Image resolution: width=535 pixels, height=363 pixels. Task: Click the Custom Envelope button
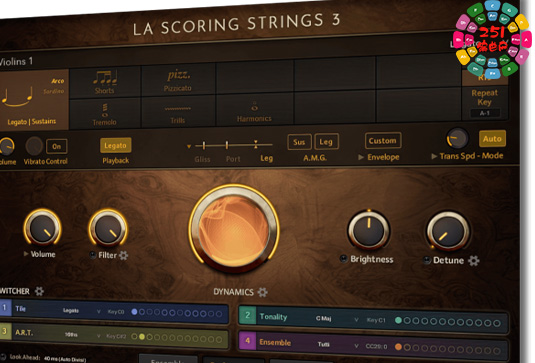point(383,141)
